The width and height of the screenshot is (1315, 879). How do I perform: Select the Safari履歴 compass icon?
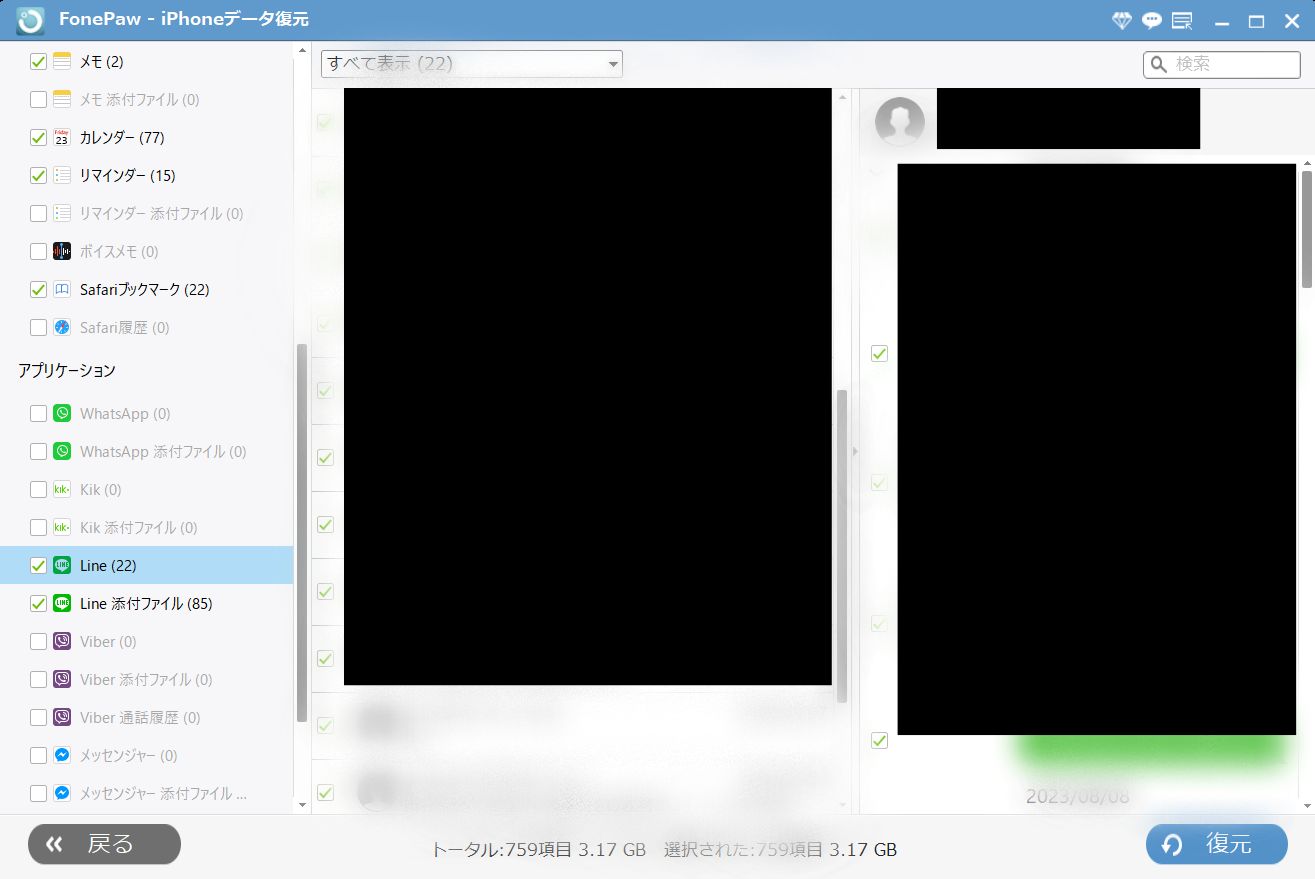click(x=62, y=328)
